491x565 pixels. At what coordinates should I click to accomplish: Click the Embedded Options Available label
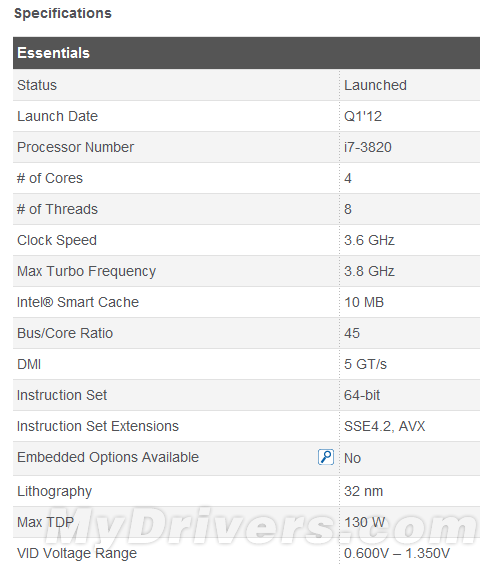click(108, 457)
